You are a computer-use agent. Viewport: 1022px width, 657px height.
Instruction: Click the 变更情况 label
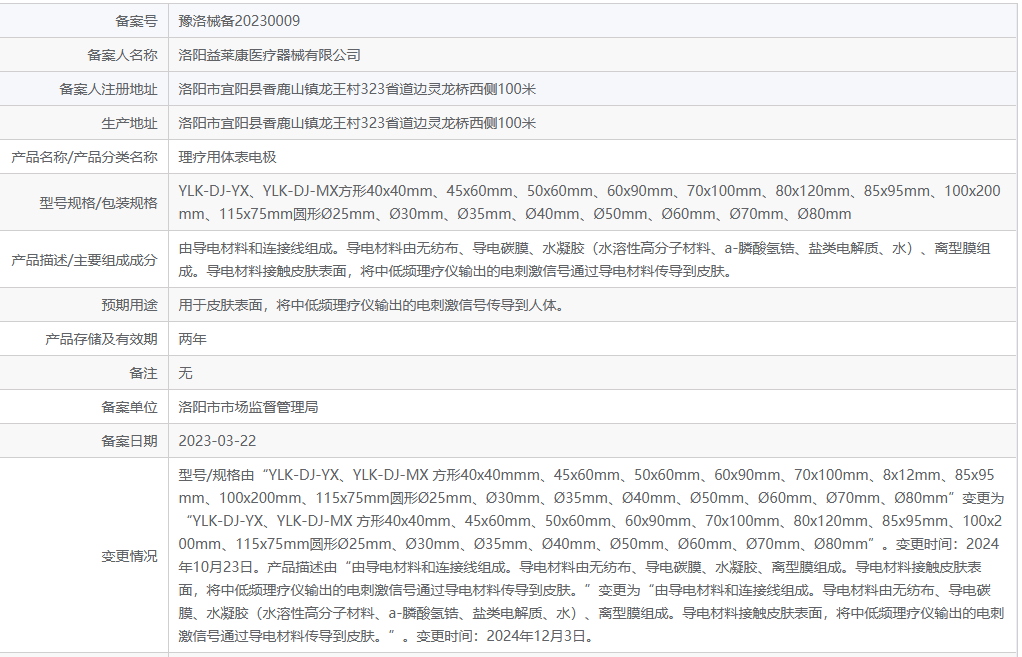click(x=130, y=556)
